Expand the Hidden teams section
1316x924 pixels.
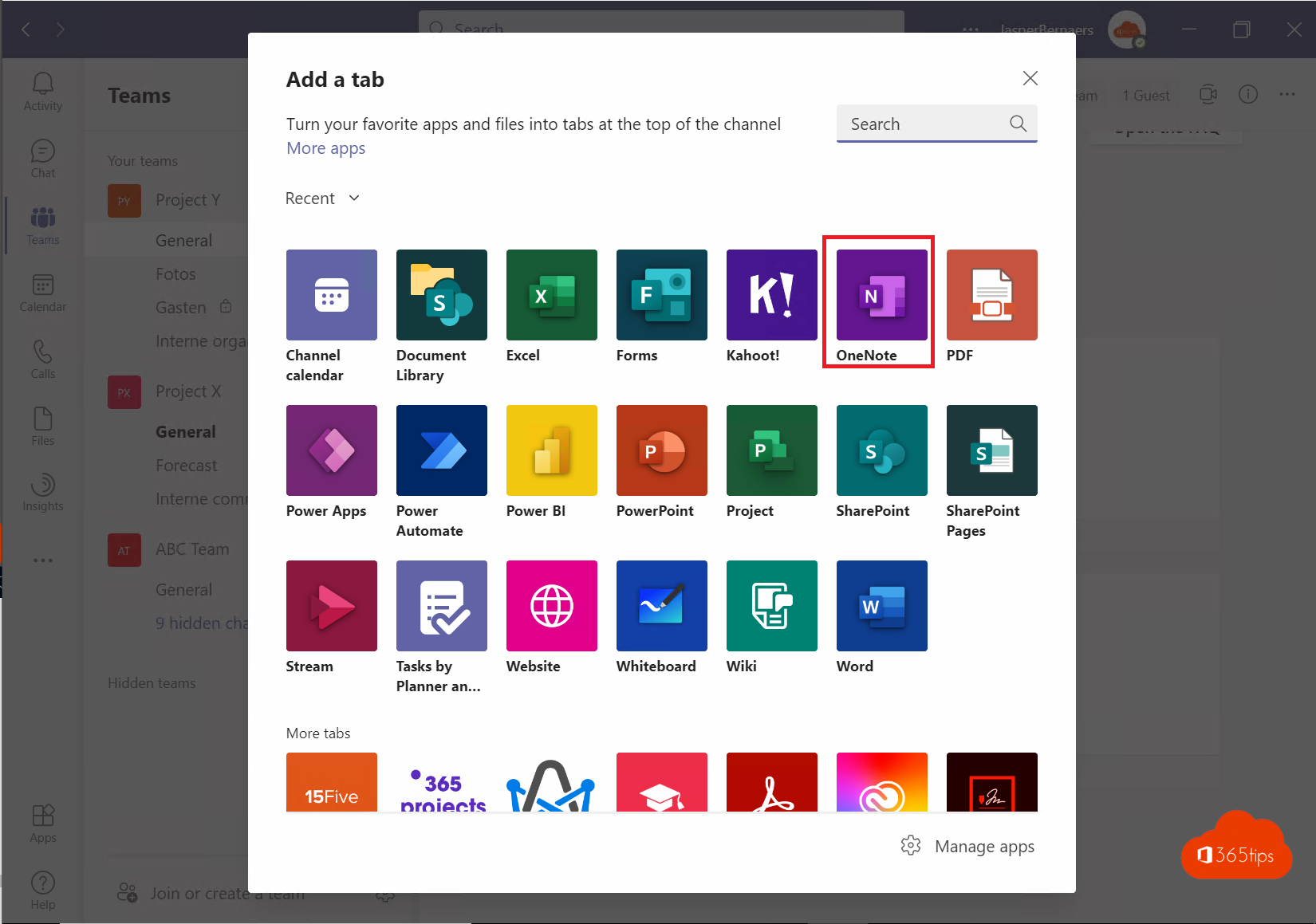point(152,683)
